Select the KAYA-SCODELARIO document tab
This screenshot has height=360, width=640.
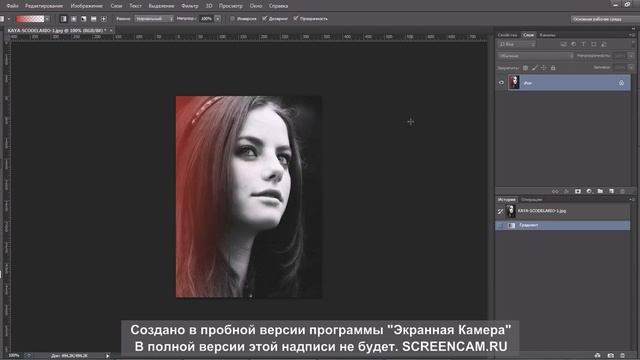tap(56, 31)
